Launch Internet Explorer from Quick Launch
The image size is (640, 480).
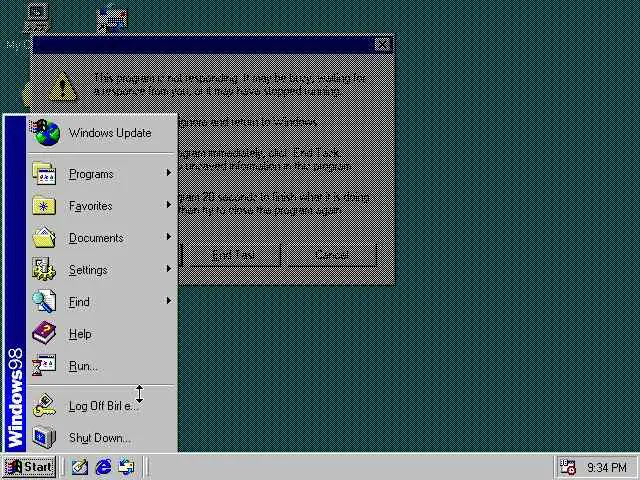103,467
